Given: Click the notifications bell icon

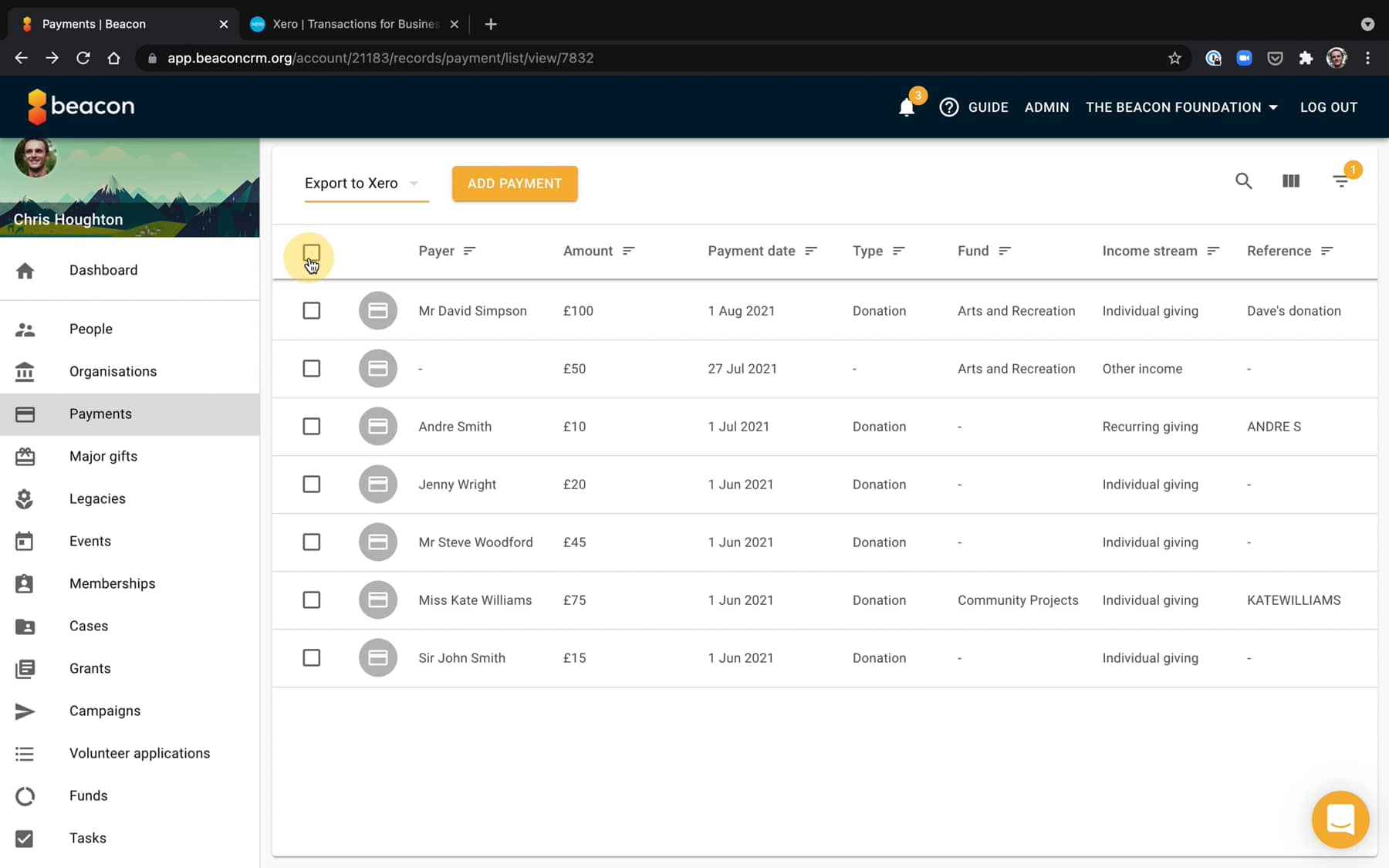Looking at the screenshot, I should [907, 107].
